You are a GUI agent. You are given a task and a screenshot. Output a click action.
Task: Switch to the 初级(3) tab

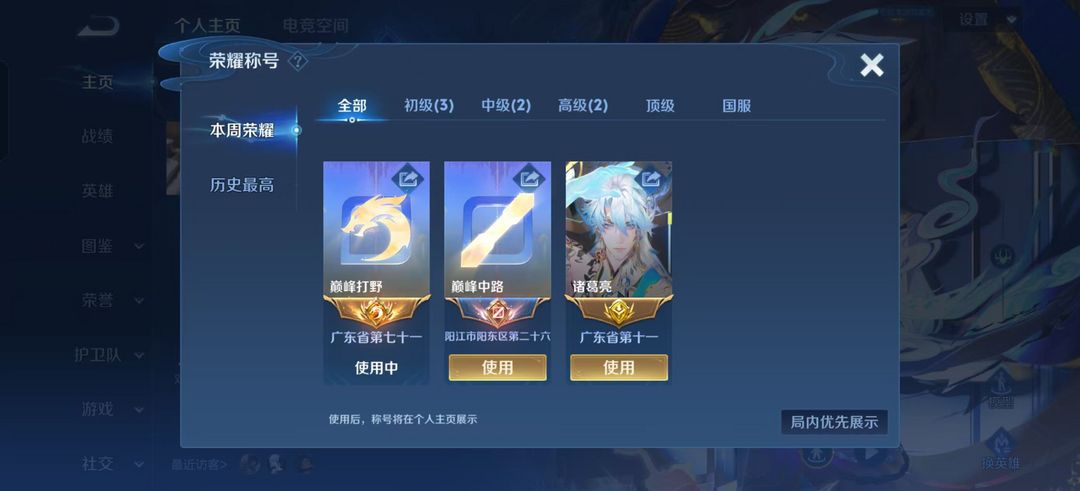tap(428, 105)
